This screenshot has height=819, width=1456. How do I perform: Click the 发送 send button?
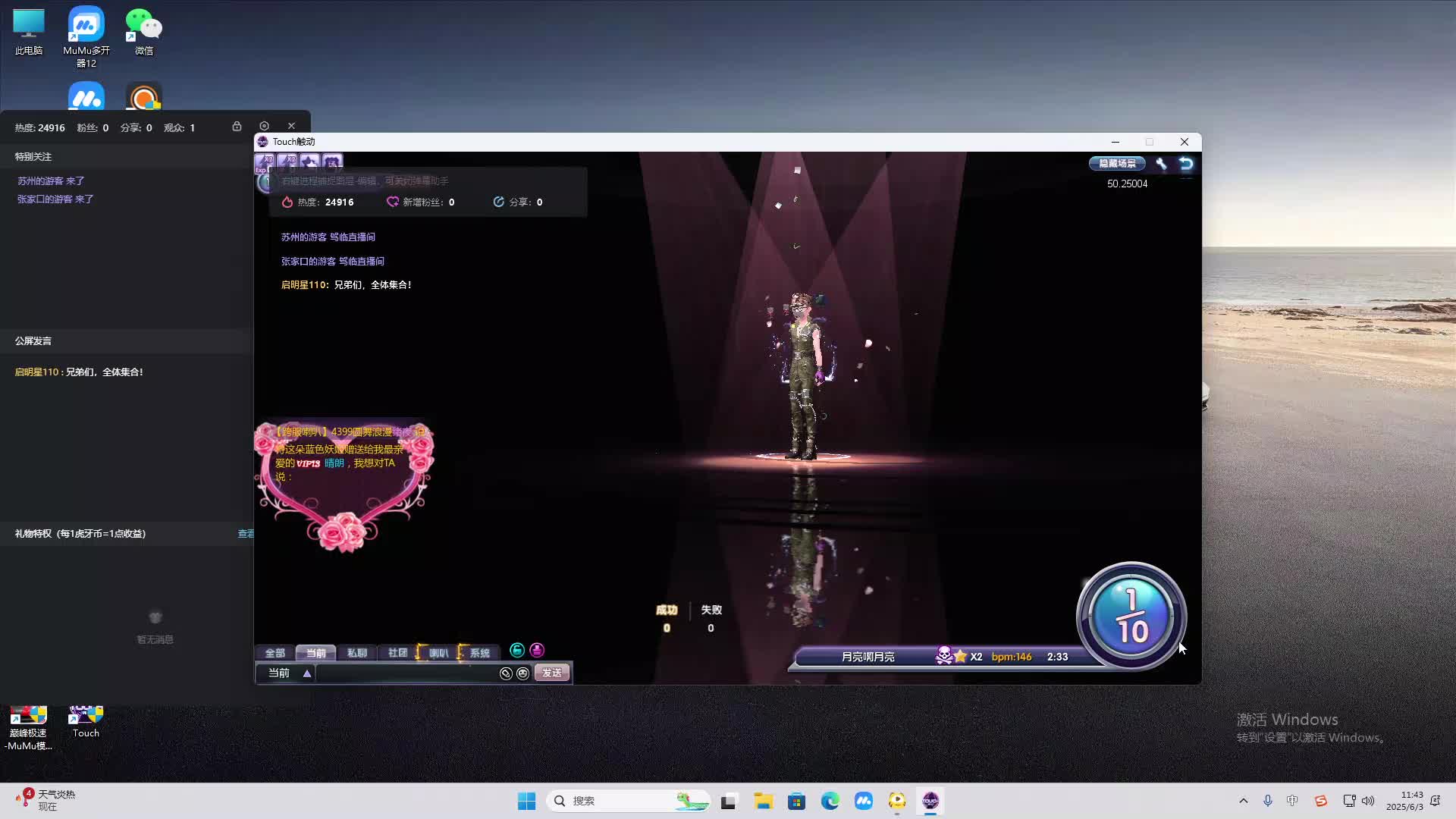pyautogui.click(x=552, y=673)
